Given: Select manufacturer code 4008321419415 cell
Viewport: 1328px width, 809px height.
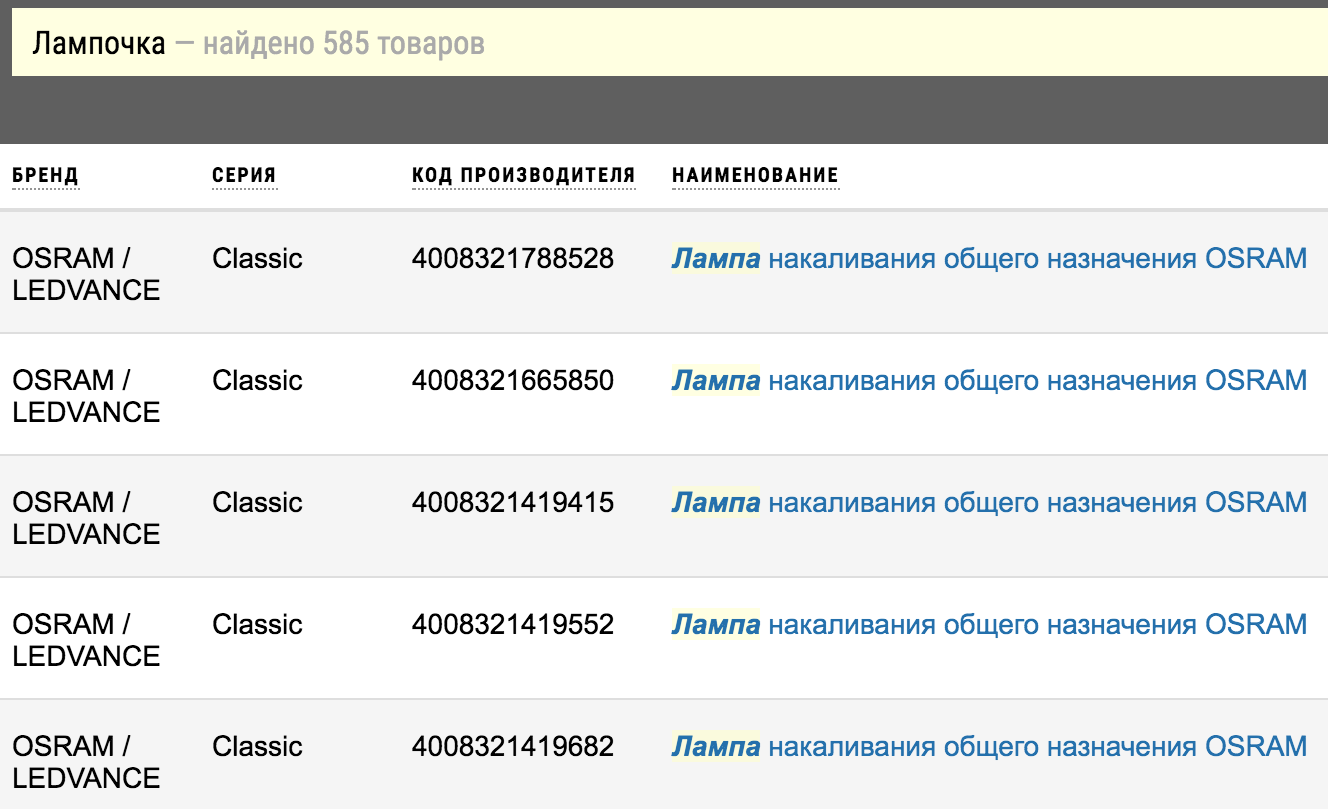Looking at the screenshot, I should pos(513,503).
